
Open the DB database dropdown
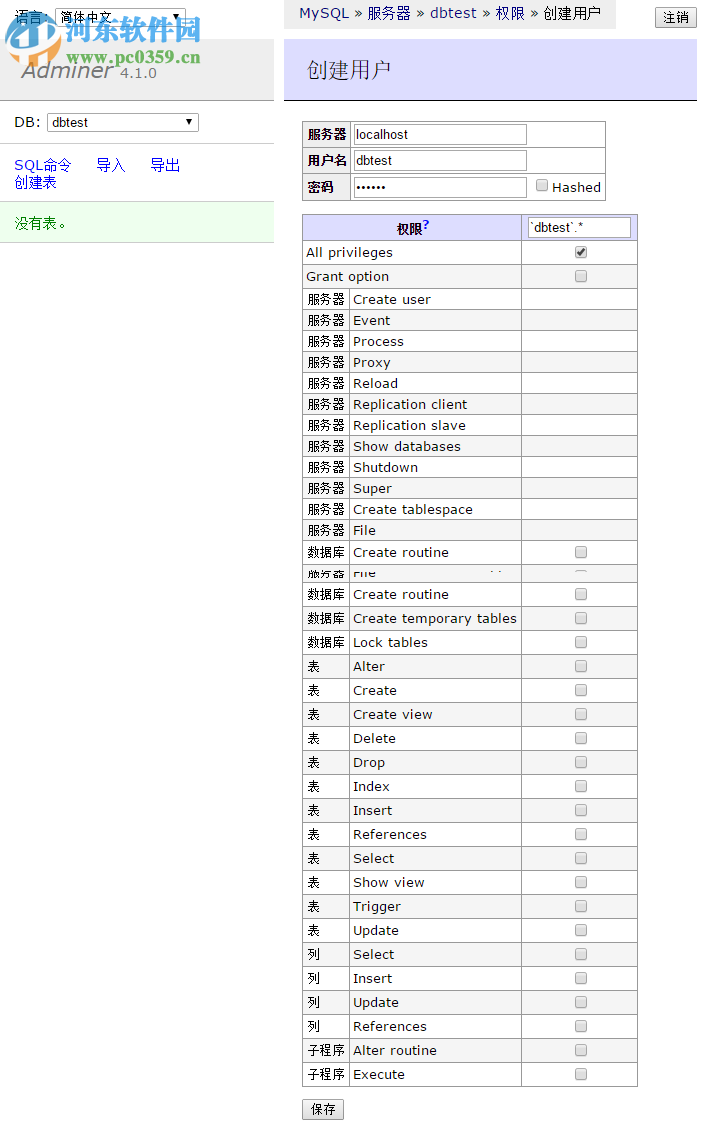tap(122, 122)
